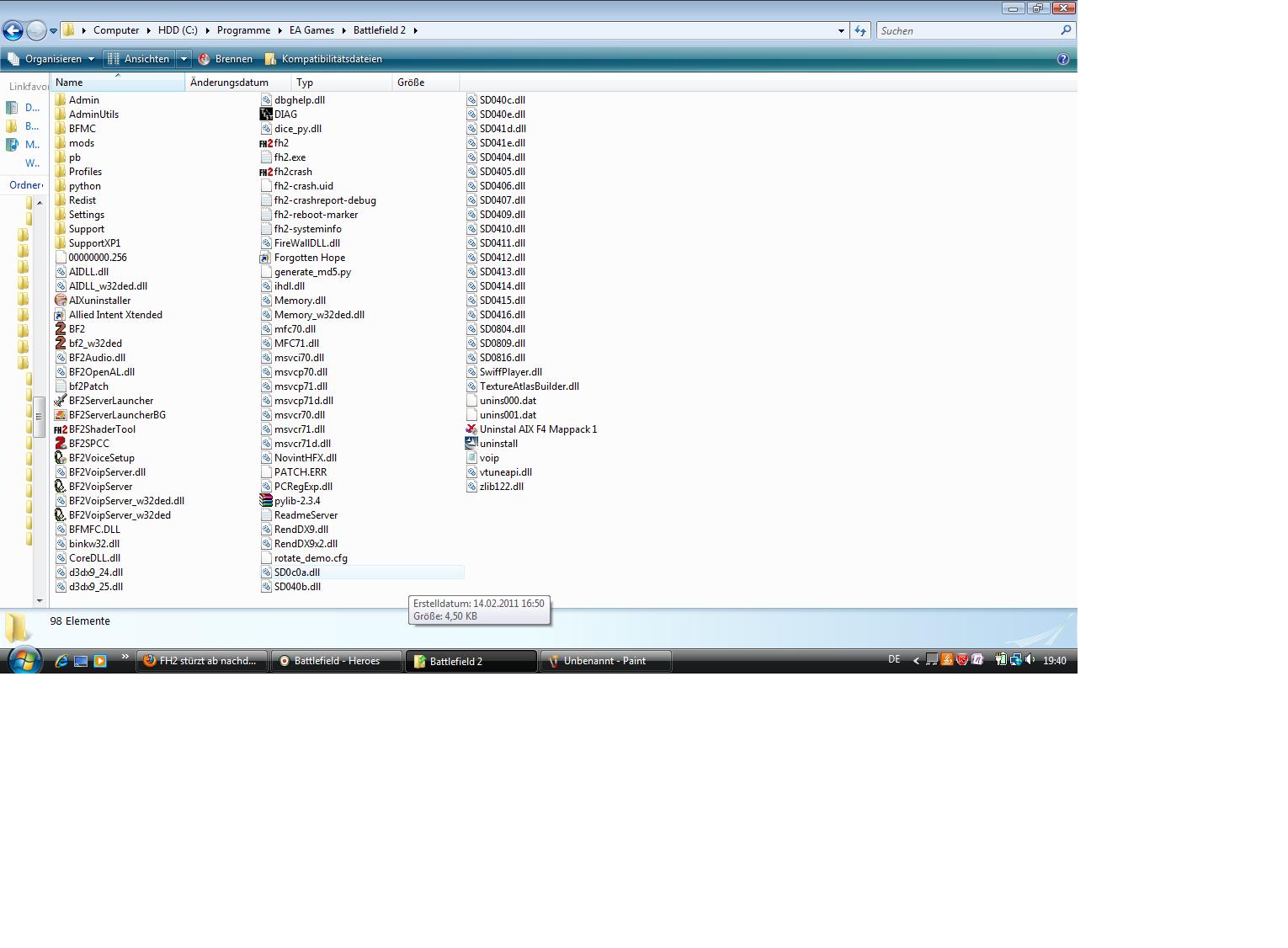Open the Organisieren dropdown menu
1288x948 pixels.
(x=51, y=59)
